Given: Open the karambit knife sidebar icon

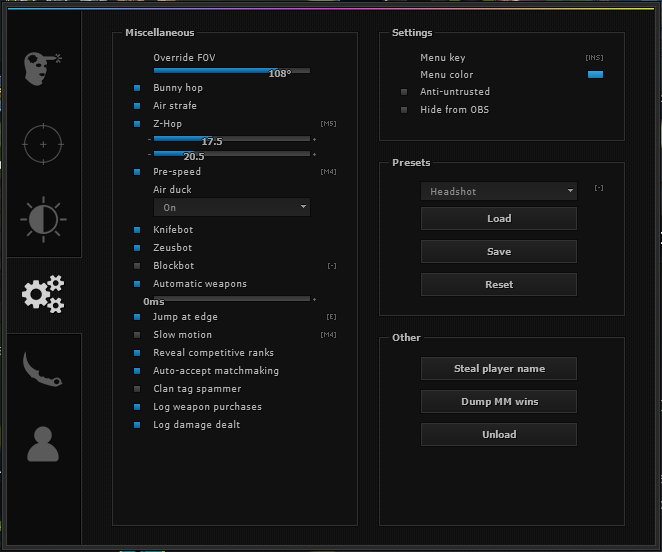Looking at the screenshot, I should (x=42, y=369).
